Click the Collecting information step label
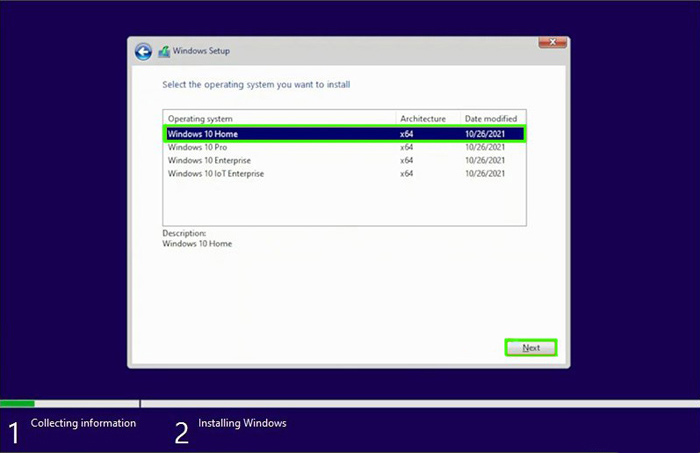 (x=83, y=423)
